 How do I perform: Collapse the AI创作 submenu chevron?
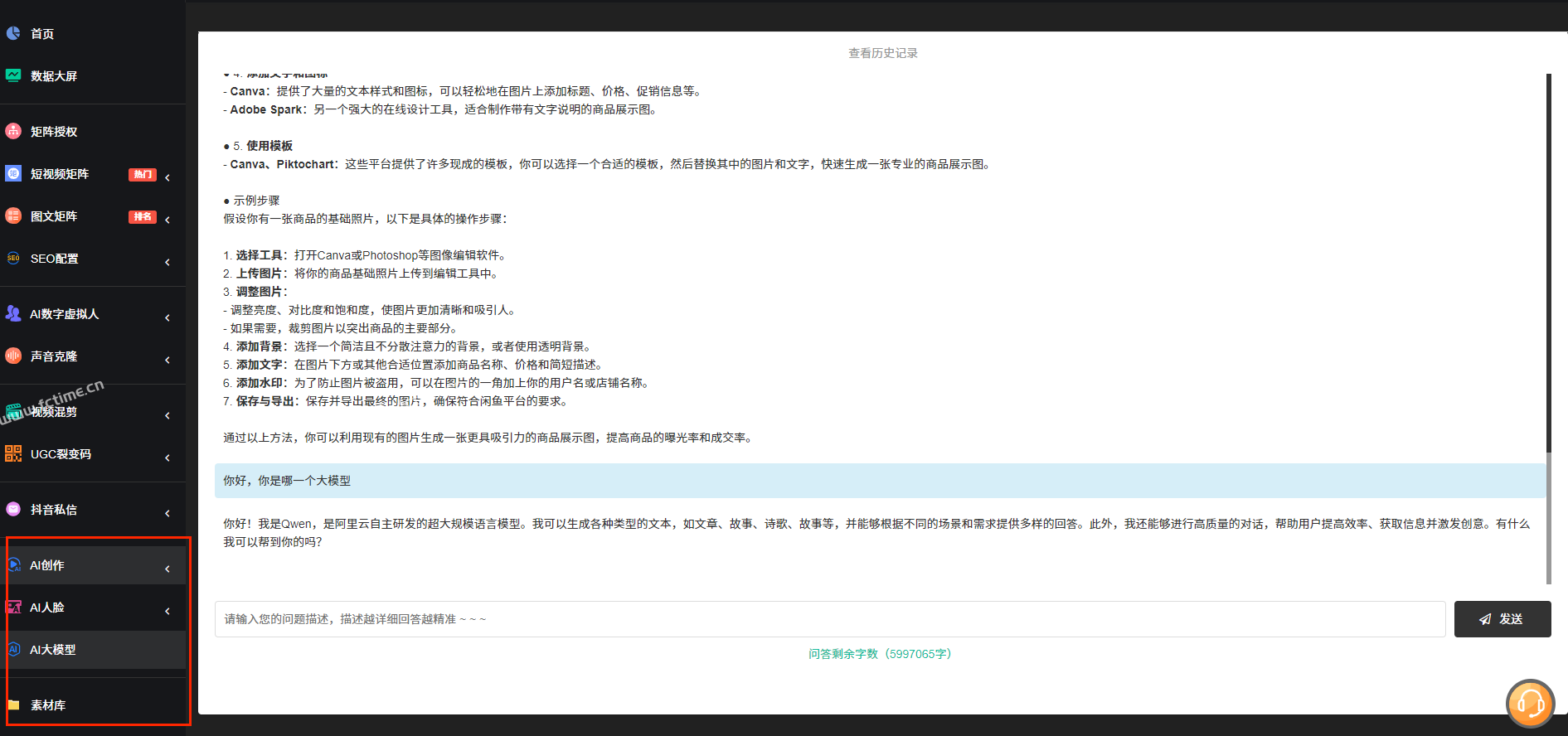pyautogui.click(x=167, y=569)
